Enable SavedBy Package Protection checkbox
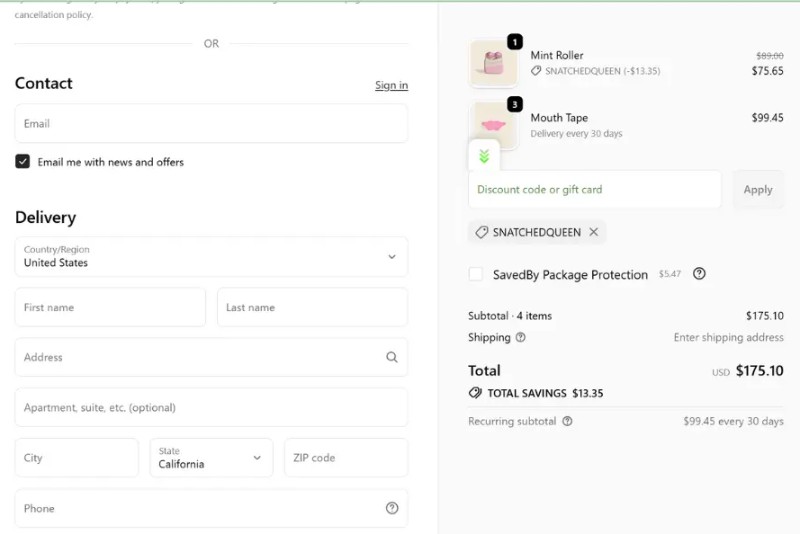Image resolution: width=800 pixels, height=534 pixels. 476,274
